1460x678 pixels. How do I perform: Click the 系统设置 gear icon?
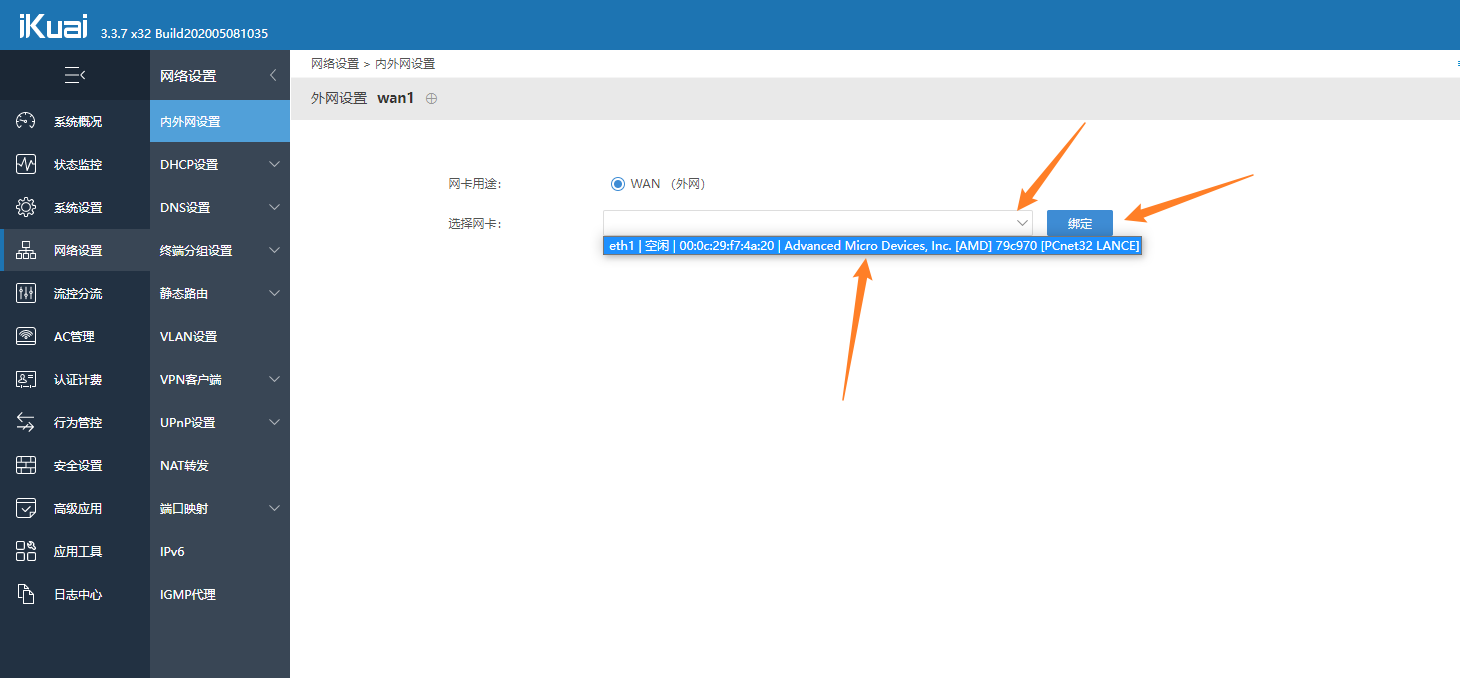pyautogui.click(x=26, y=207)
